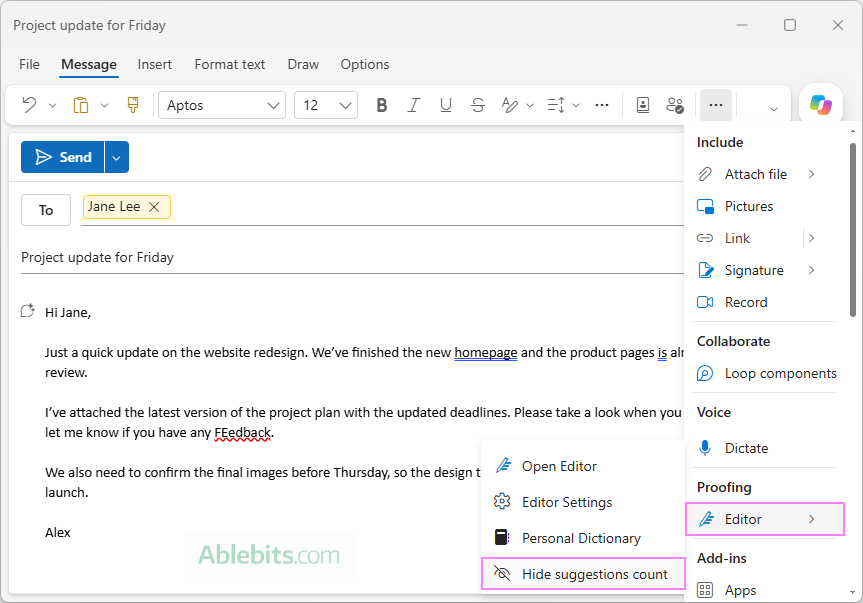Click the Editor item under Proofing
The height and width of the screenshot is (603, 863).
point(765,519)
